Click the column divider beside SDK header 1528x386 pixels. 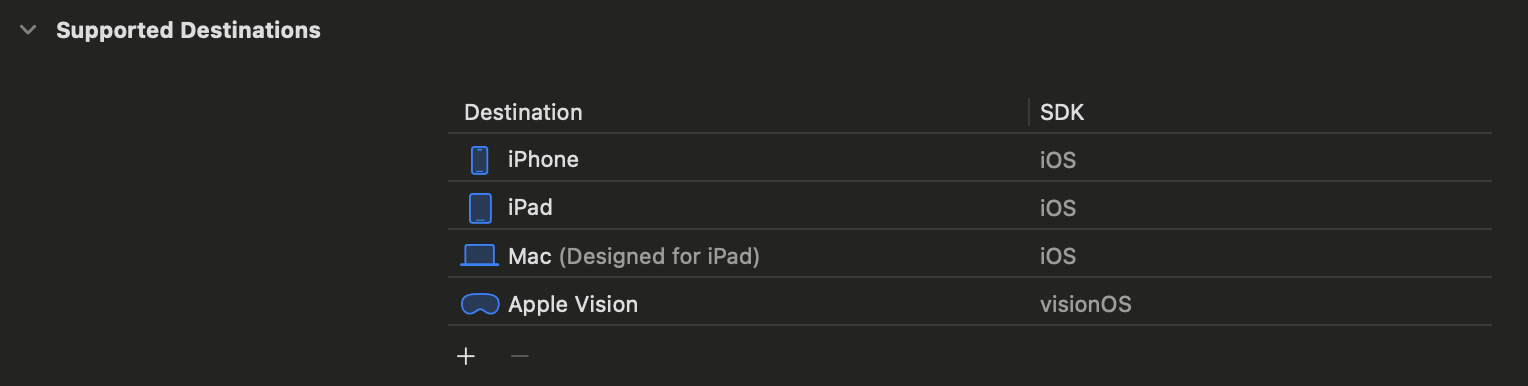(1029, 112)
